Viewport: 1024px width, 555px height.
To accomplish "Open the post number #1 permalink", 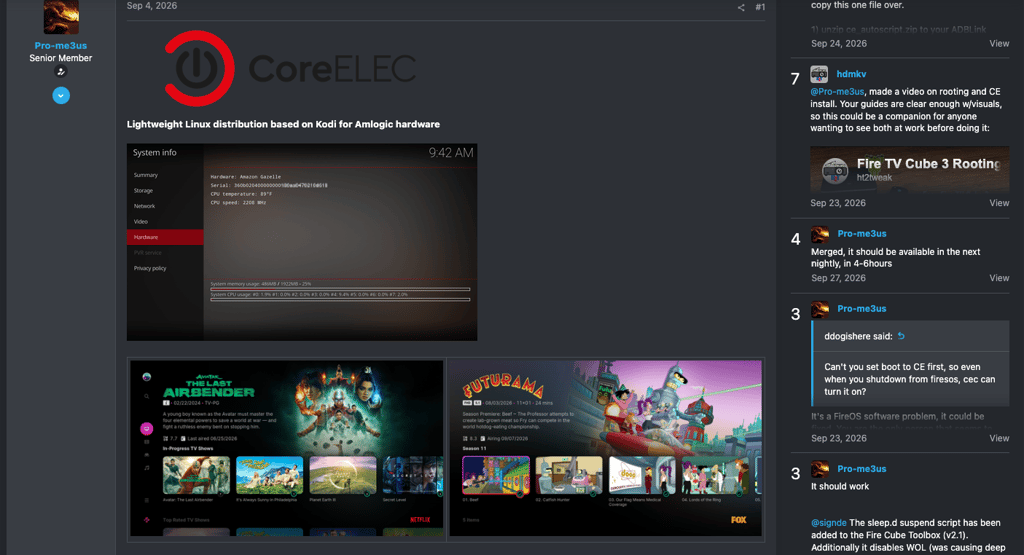I will 760,7.
